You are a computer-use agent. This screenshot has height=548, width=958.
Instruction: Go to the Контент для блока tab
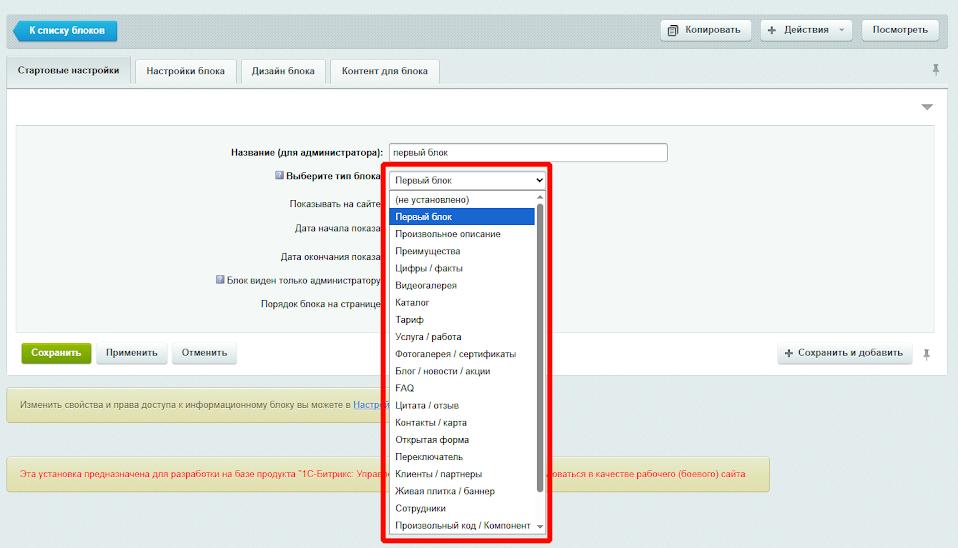coord(384,71)
